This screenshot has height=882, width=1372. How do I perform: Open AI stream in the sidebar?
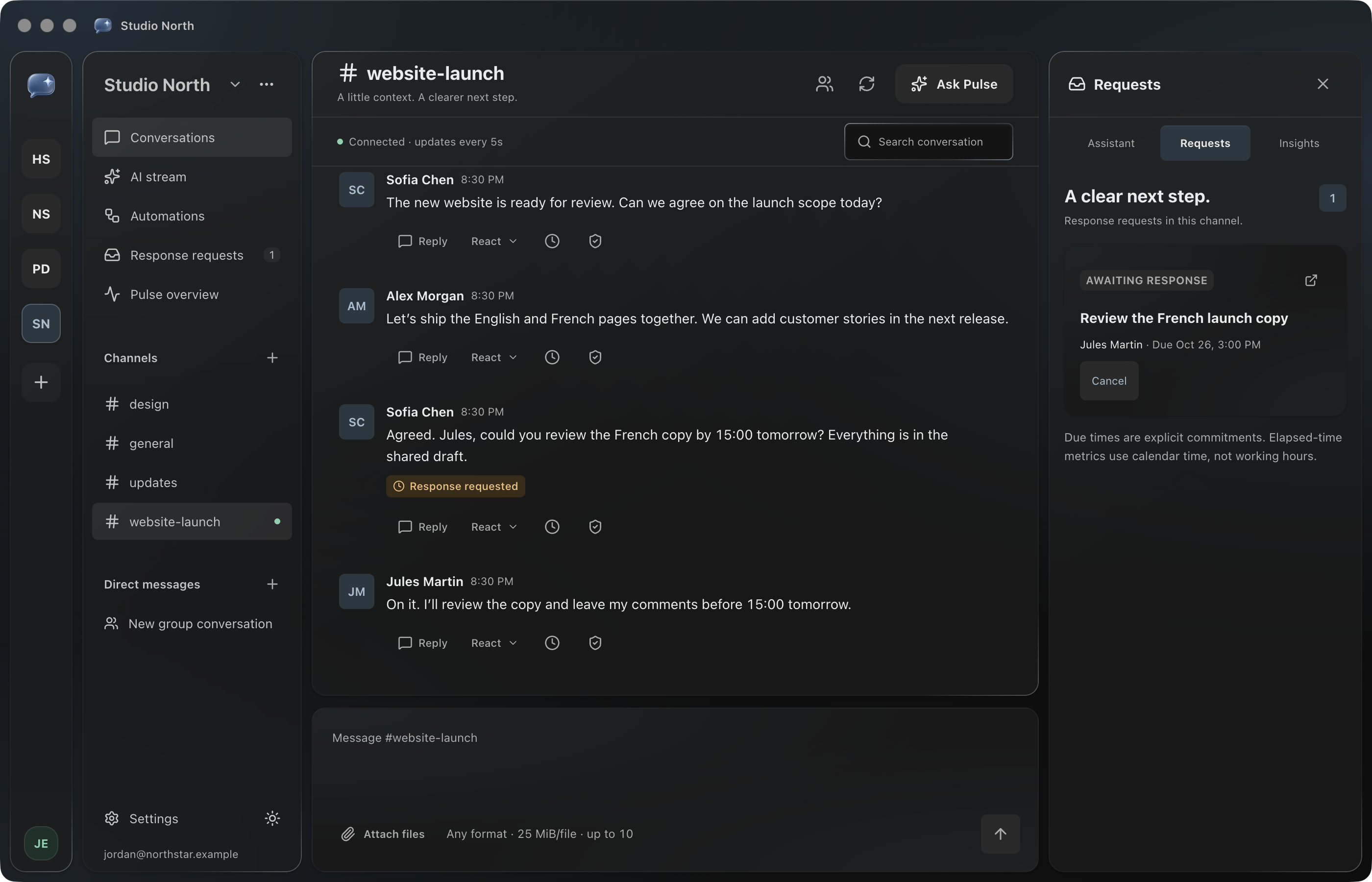tap(192, 177)
